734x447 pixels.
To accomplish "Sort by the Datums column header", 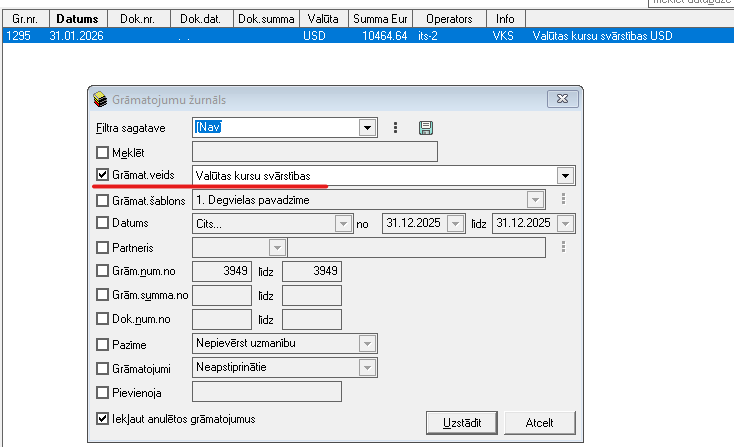I will tap(77, 19).
